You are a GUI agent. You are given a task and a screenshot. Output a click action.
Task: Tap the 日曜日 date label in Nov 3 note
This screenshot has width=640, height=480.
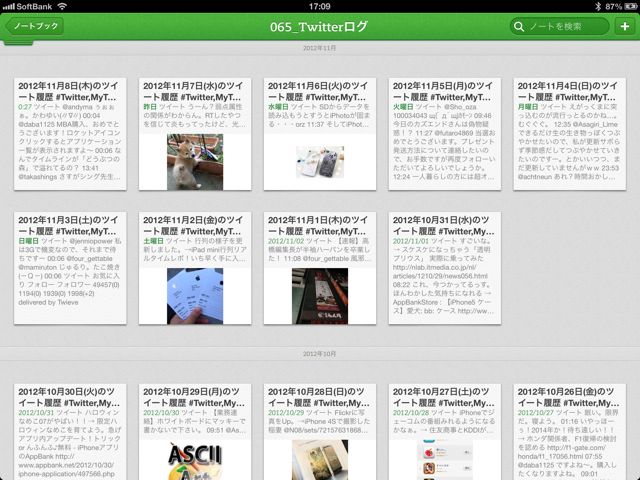29,241
